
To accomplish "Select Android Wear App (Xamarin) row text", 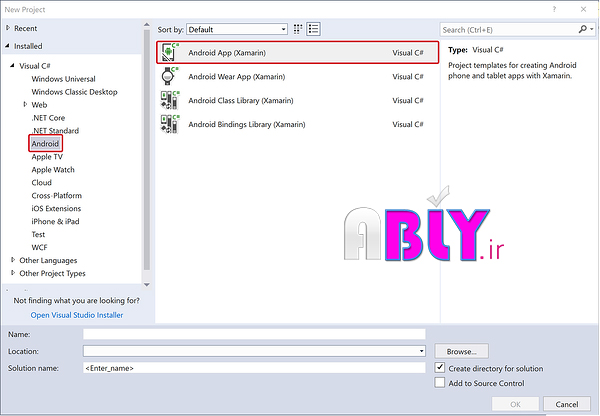I will 236,77.
